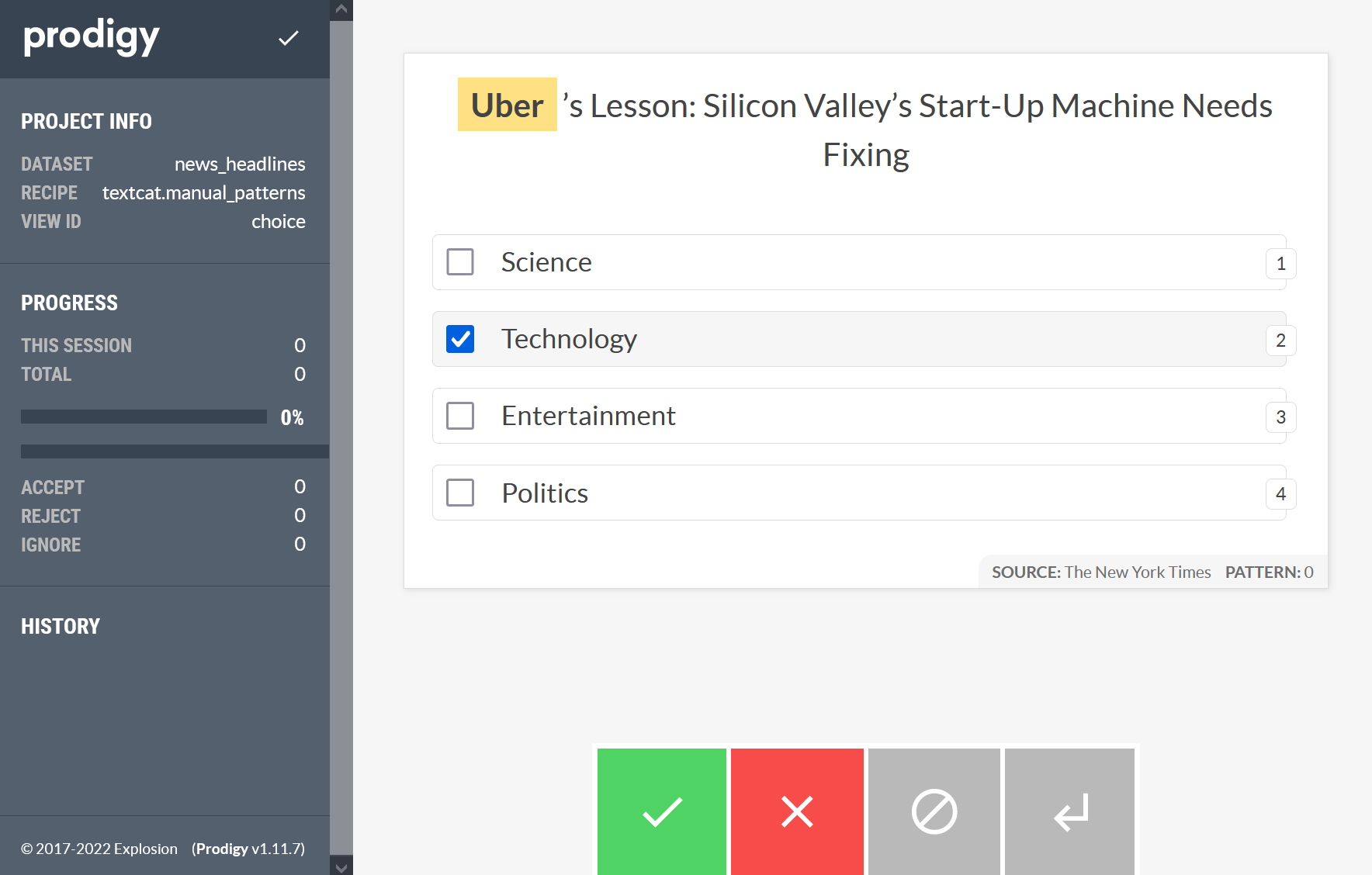Click the sidebar vertical scrollbar track
Screen dimensions: 1372x875
341,434
